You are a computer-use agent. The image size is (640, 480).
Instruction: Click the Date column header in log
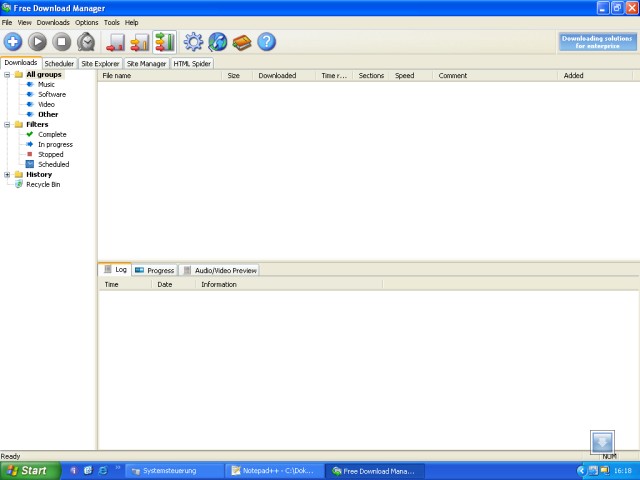pyautogui.click(x=173, y=284)
